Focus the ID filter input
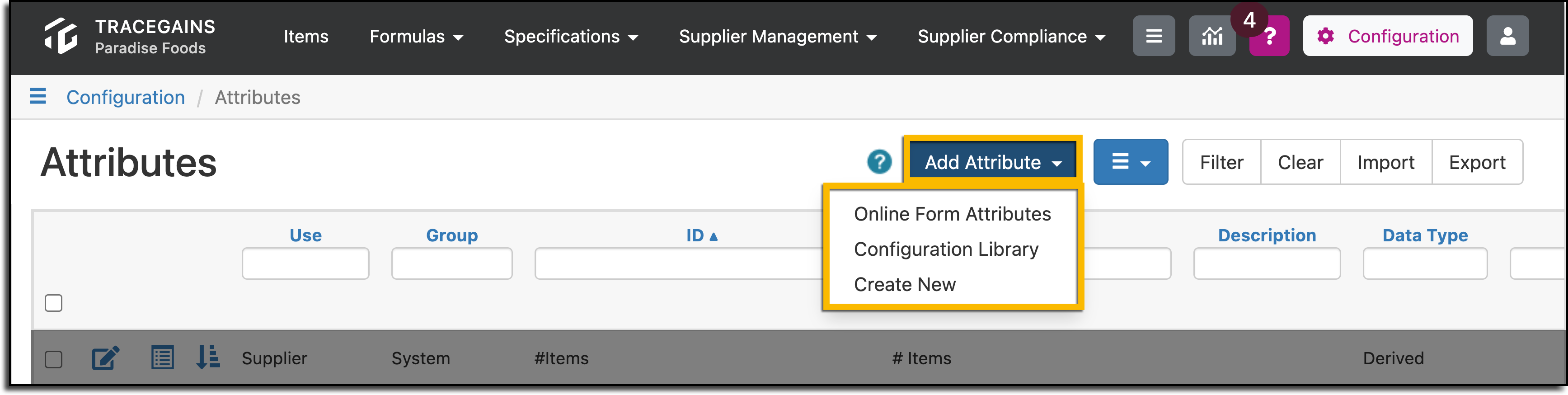Viewport: 1568px width, 395px height. 679,263
